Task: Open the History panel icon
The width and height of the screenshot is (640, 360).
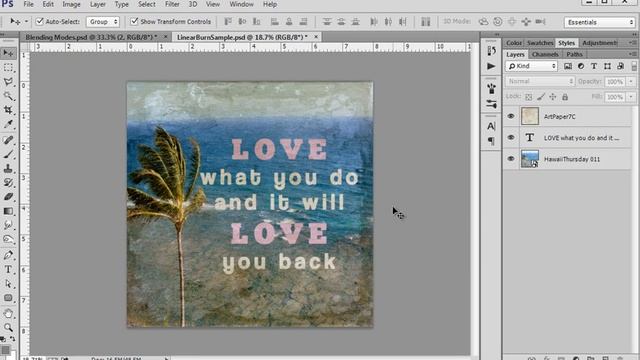Action: (x=491, y=51)
